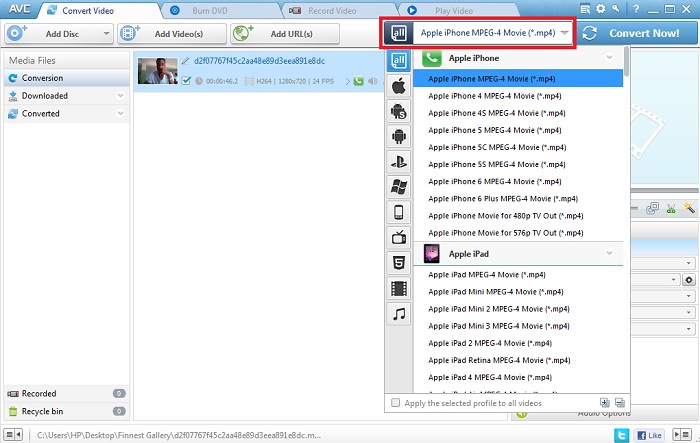Select Conversion in Media Files

(x=67, y=78)
